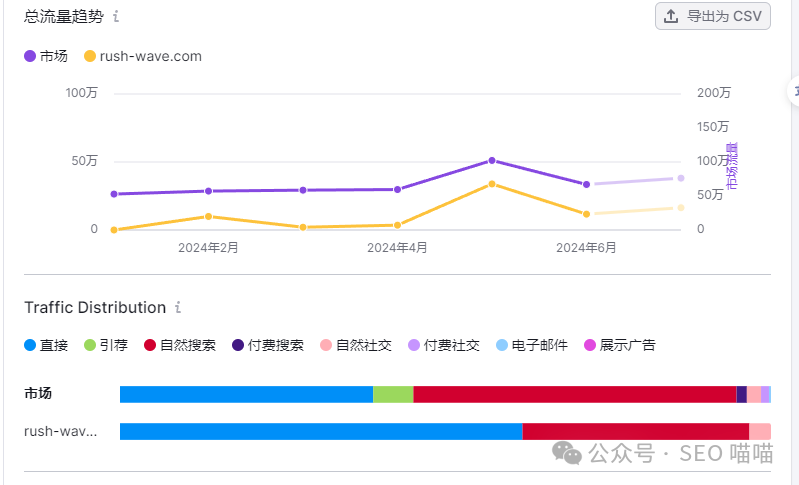Click the peak point on purple 市场 line
799x485 pixels.
coord(492,160)
